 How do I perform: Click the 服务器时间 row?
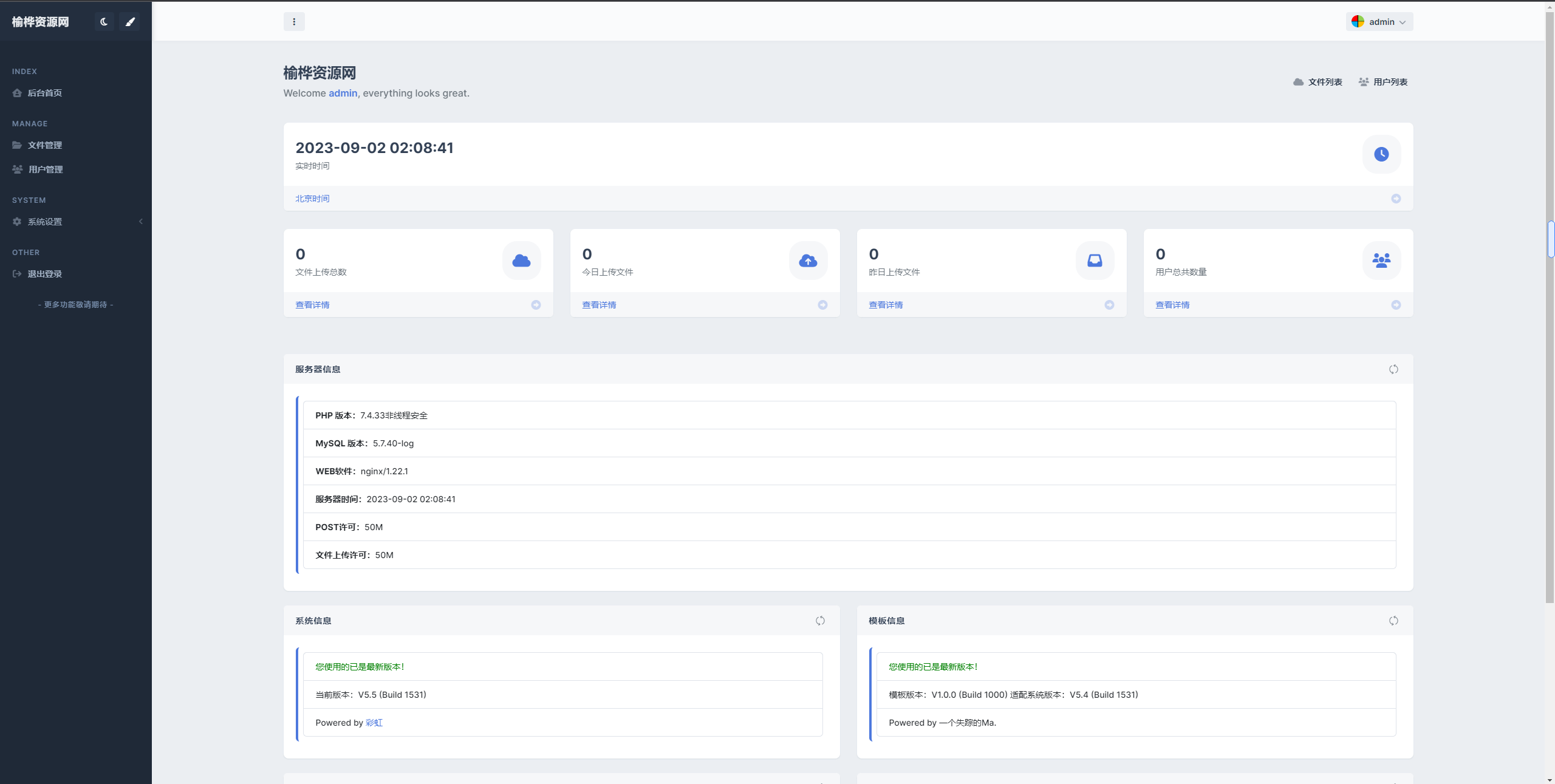point(849,499)
